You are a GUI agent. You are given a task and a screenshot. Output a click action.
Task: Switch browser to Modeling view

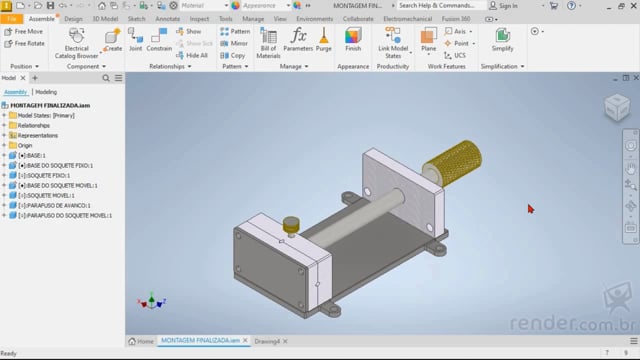[46, 92]
